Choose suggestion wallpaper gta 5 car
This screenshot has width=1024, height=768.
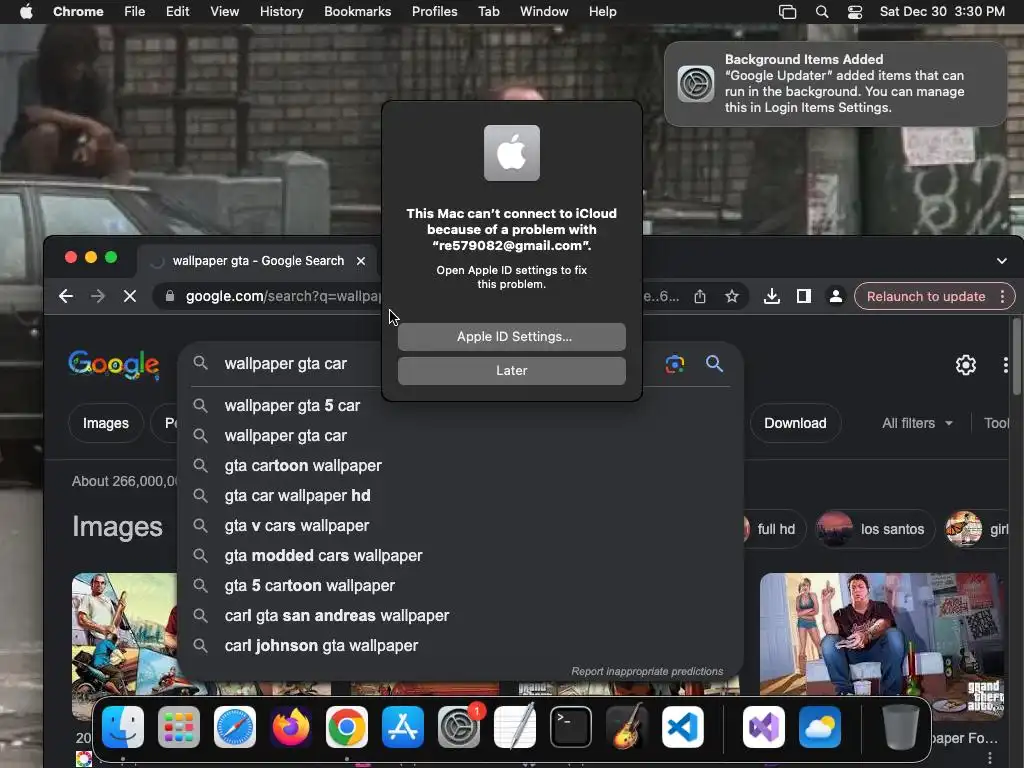coord(292,406)
